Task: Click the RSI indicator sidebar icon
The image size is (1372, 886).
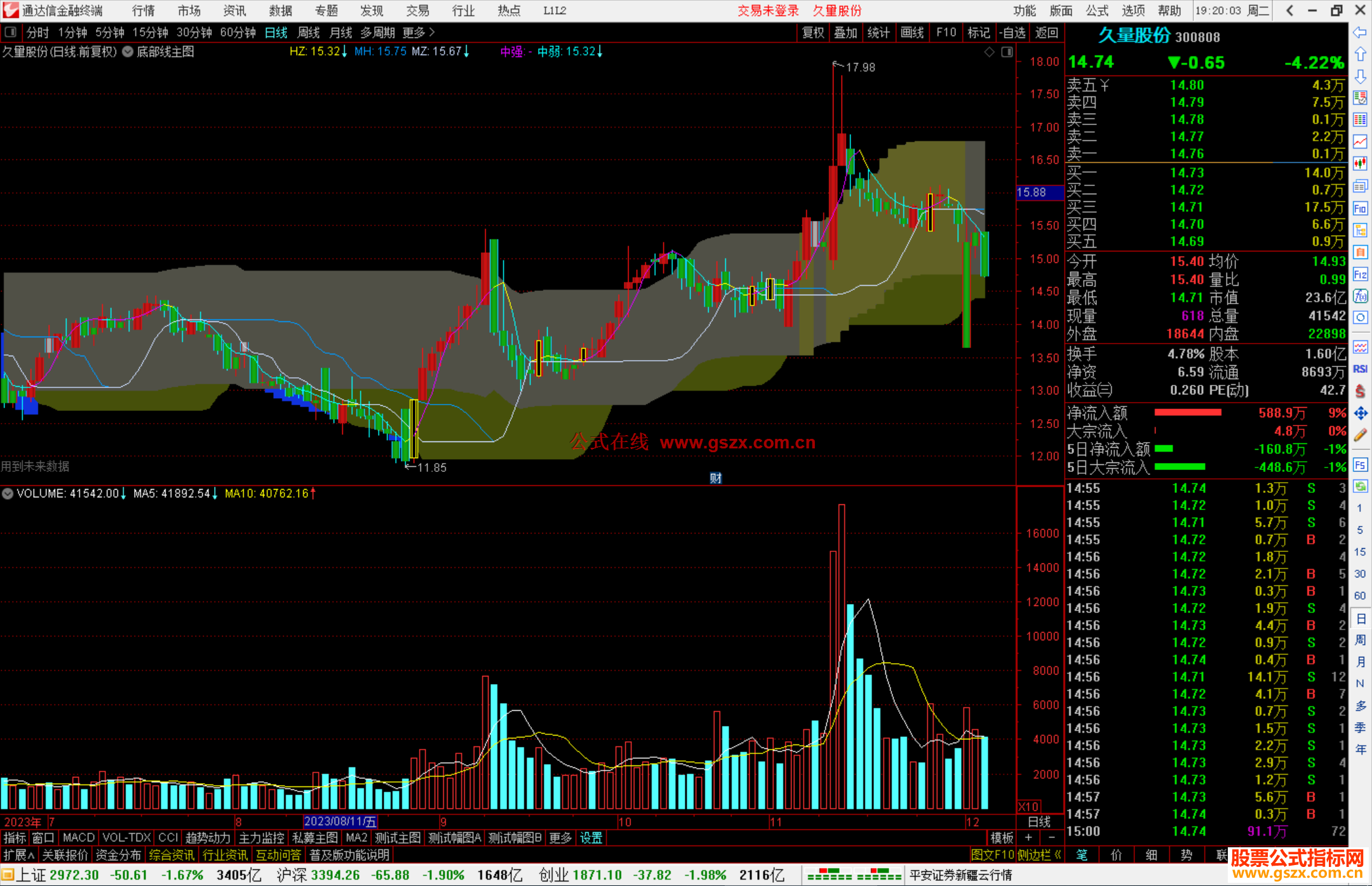Action: tap(1360, 369)
